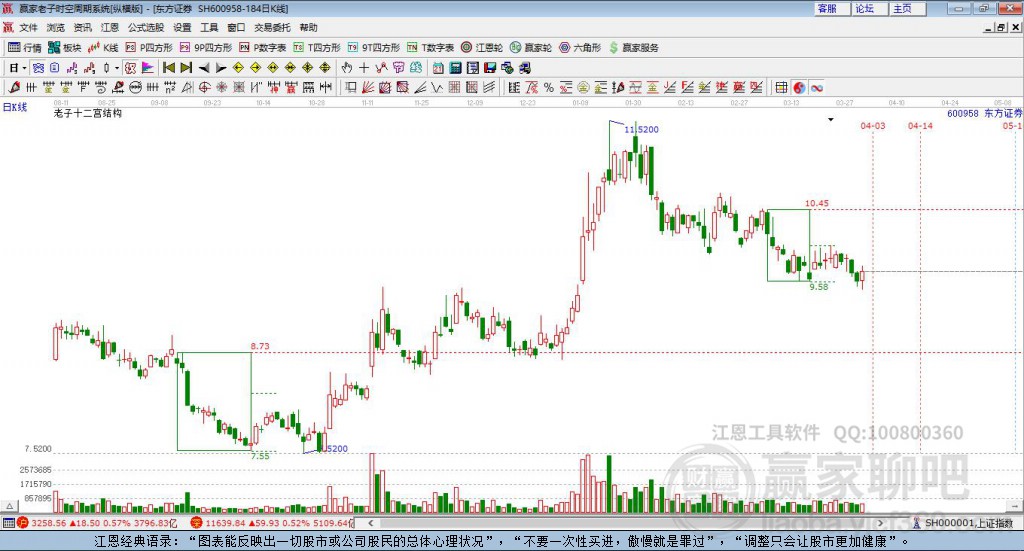Open the 浏览 menu
The image size is (1024, 551).
[x=56, y=27]
